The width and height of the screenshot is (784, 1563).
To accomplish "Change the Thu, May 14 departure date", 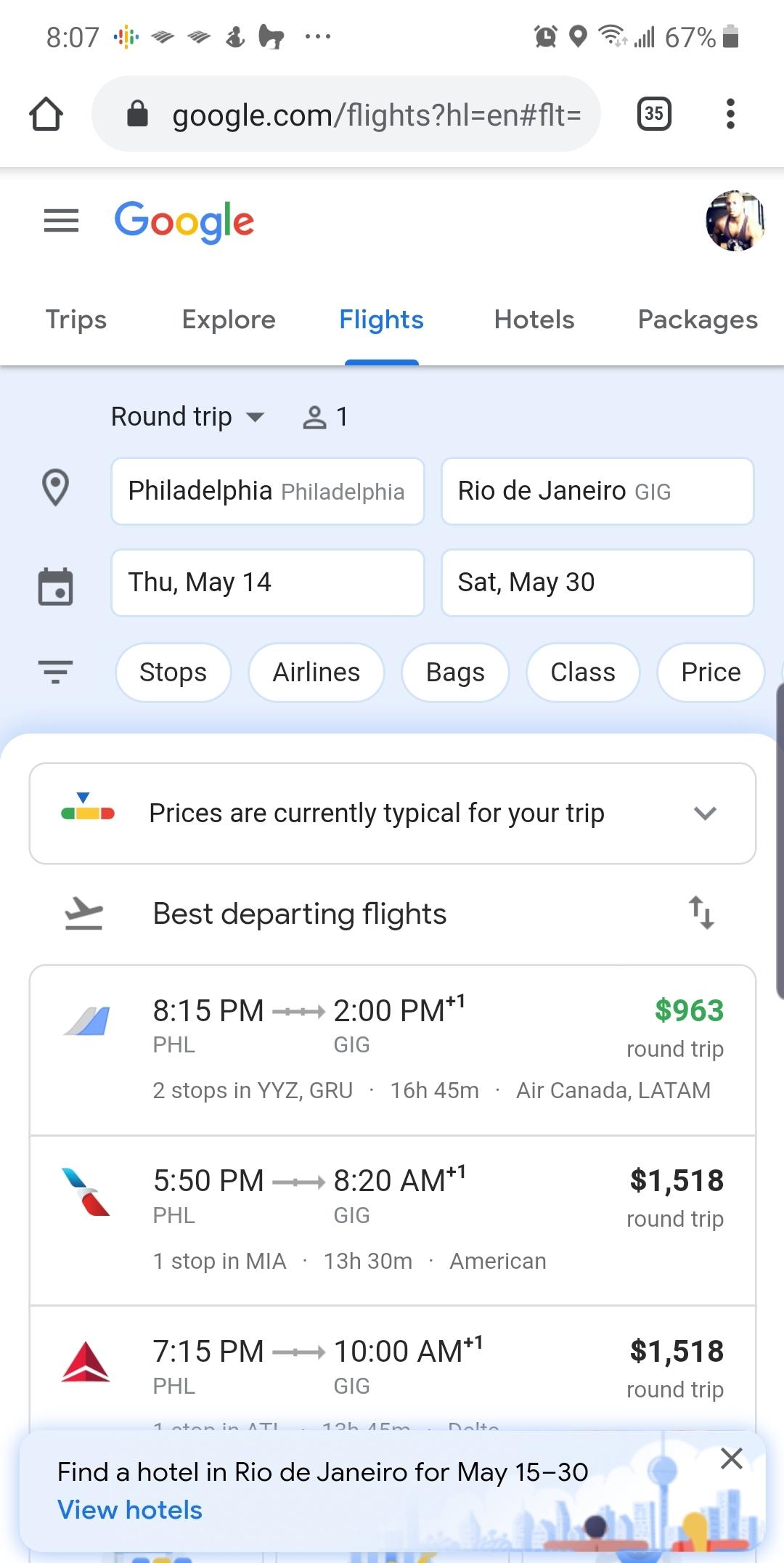I will (267, 582).
